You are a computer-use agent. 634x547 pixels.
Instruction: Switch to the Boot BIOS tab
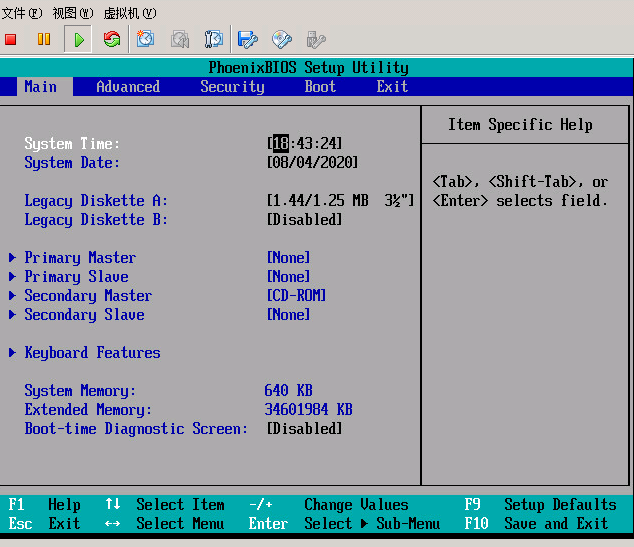tap(320, 87)
